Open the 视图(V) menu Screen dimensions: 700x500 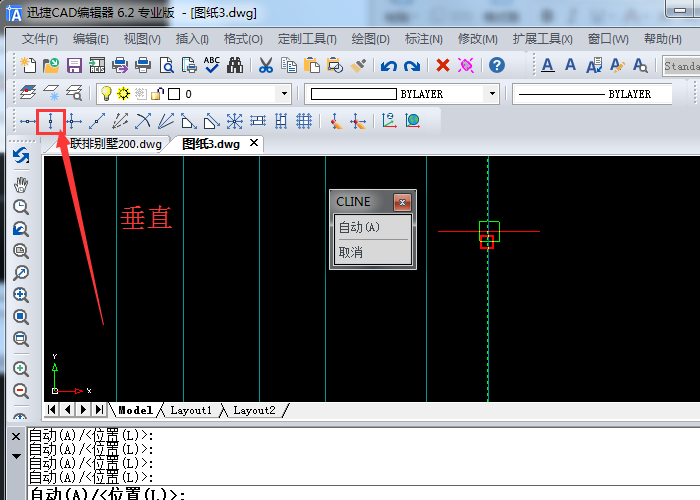142,39
